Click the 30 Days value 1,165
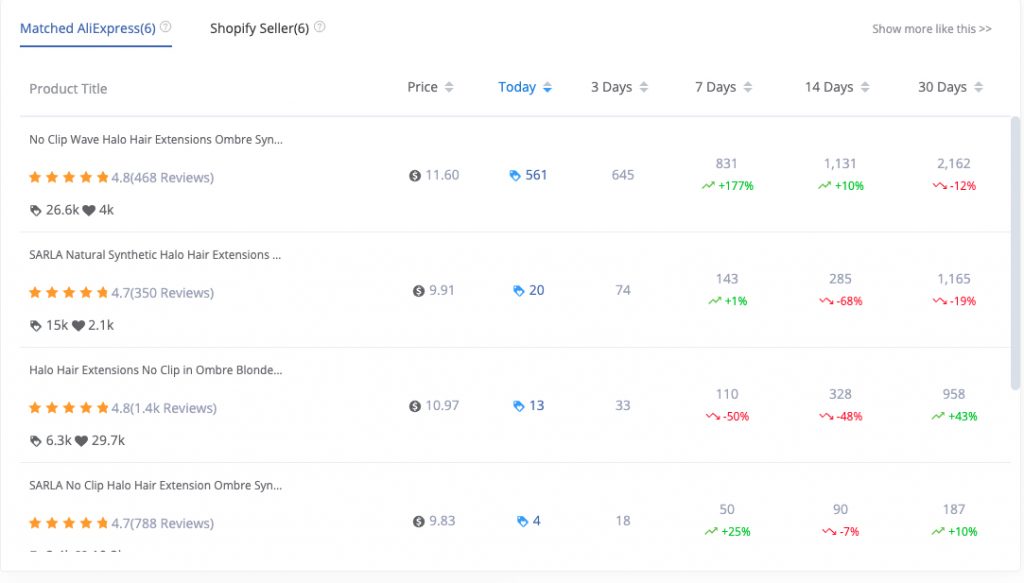 tap(953, 279)
